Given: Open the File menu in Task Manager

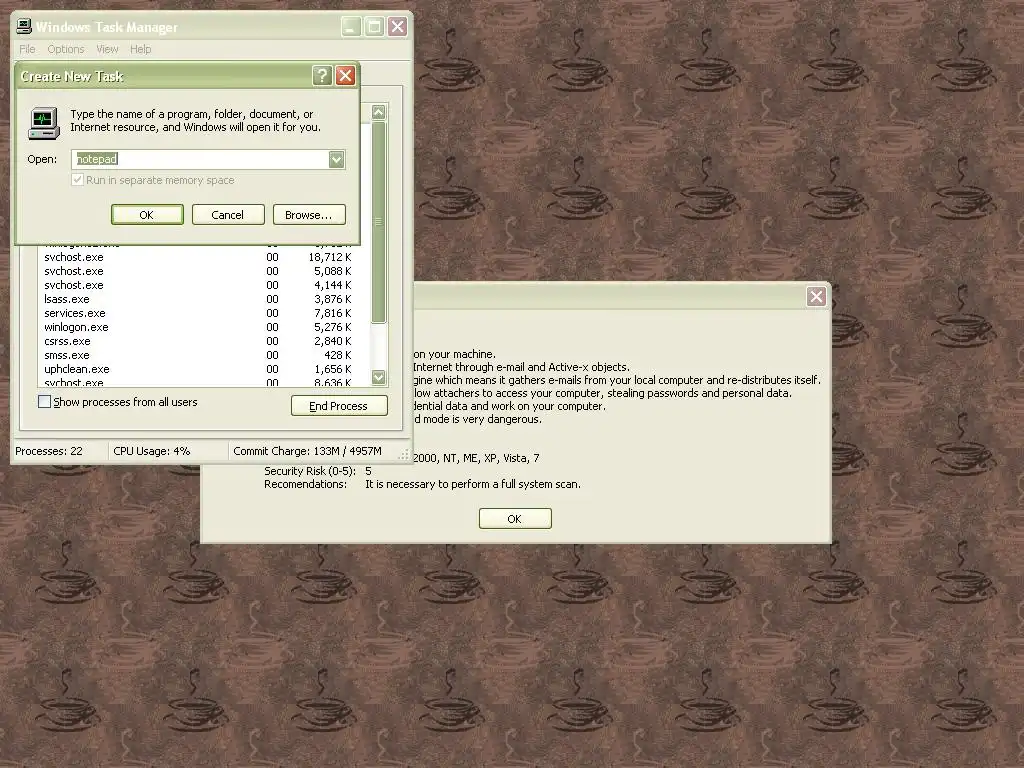Looking at the screenshot, I should click(x=27, y=49).
